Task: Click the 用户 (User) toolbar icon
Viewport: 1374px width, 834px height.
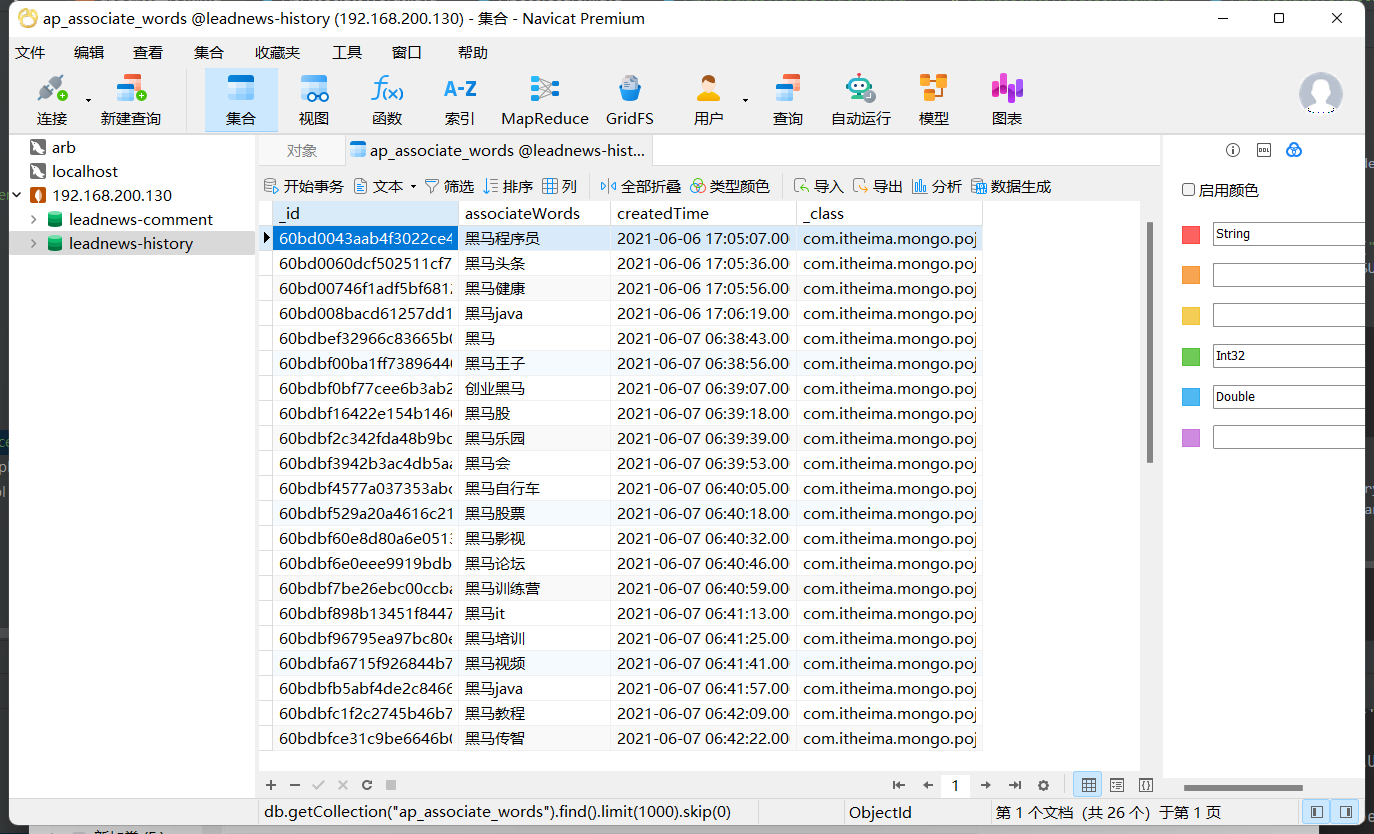Action: click(708, 100)
